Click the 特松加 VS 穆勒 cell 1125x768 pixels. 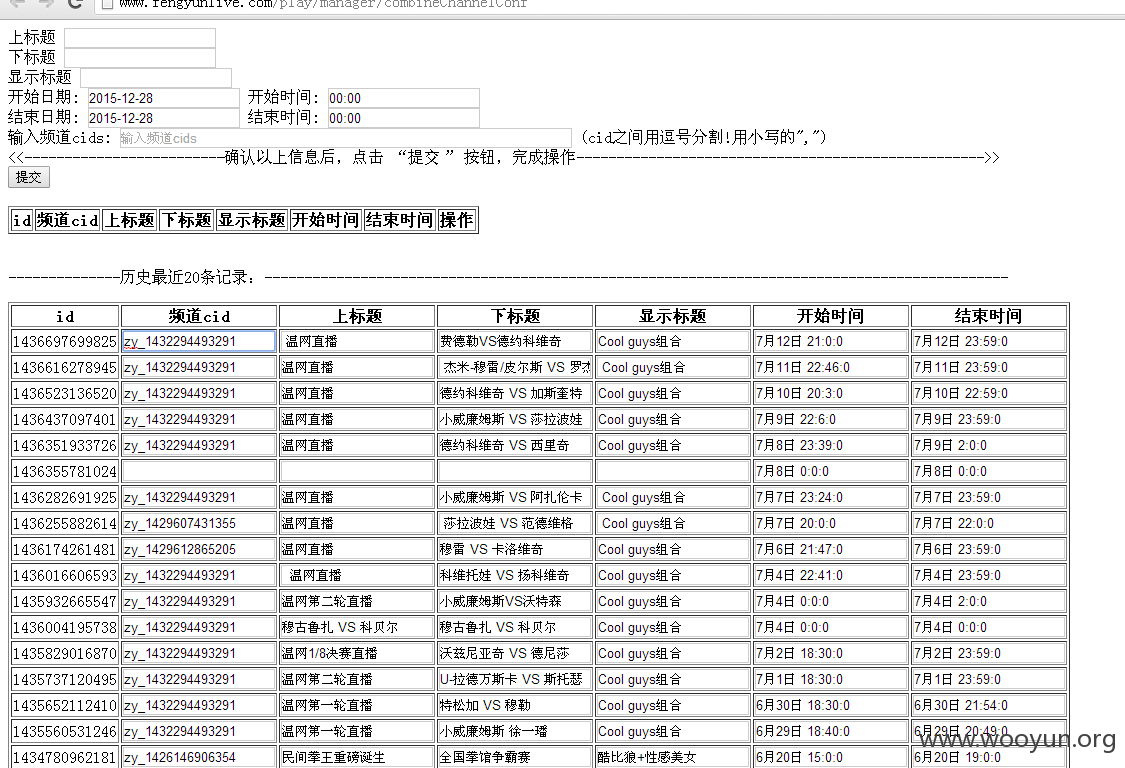click(514, 706)
